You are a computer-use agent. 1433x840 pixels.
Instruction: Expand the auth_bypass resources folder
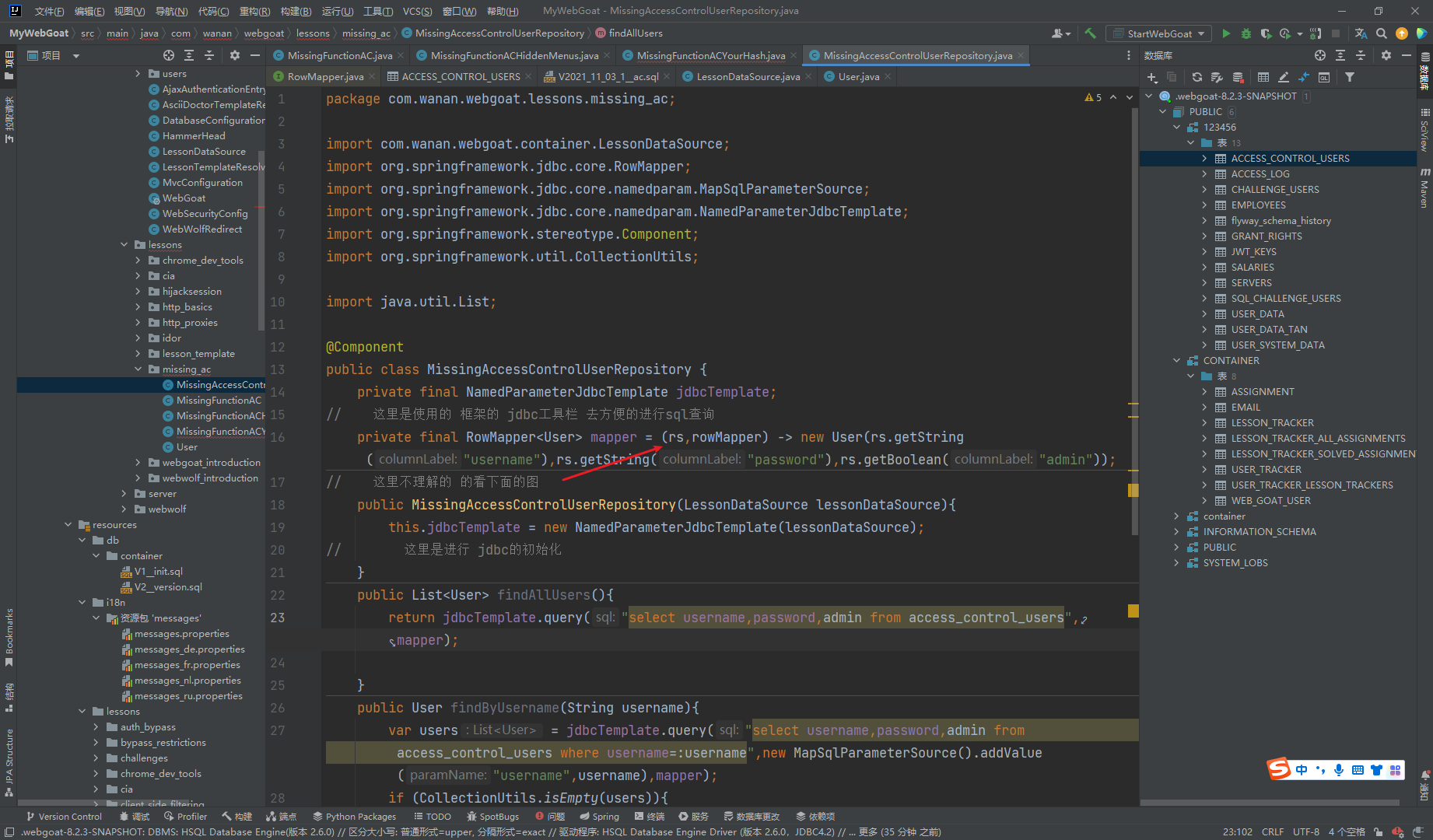(96, 727)
